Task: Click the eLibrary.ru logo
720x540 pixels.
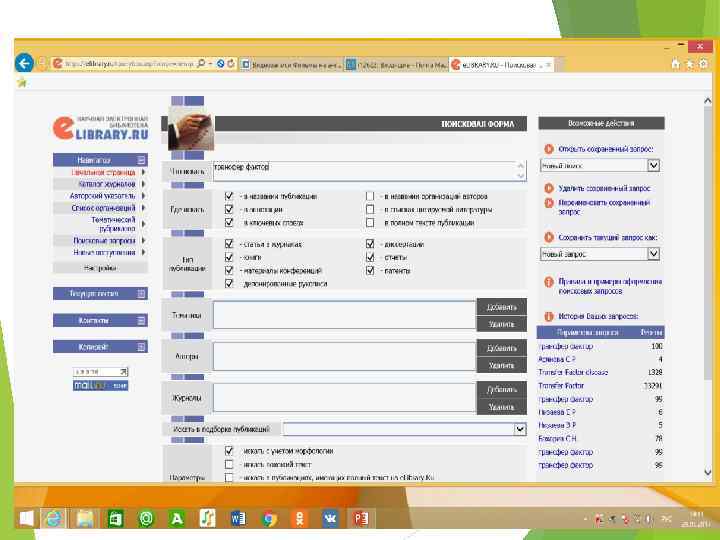Action: pyautogui.click(x=101, y=128)
